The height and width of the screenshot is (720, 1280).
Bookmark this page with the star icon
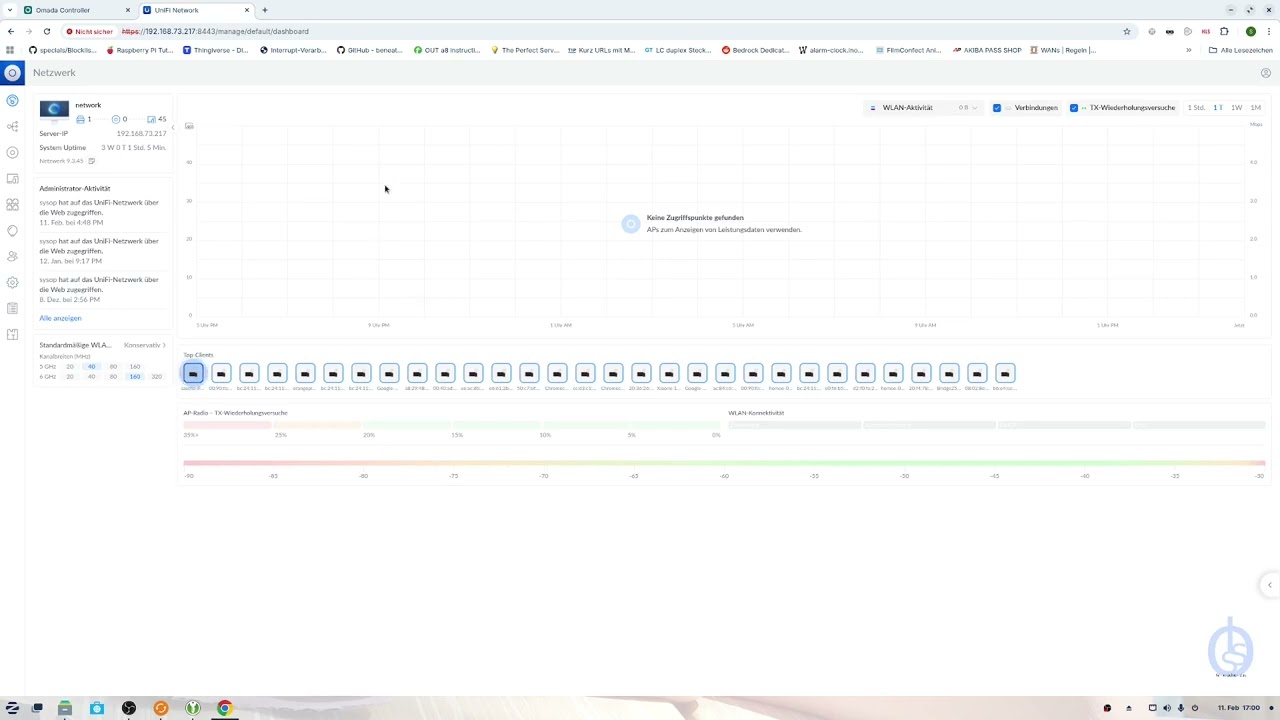[1127, 31]
